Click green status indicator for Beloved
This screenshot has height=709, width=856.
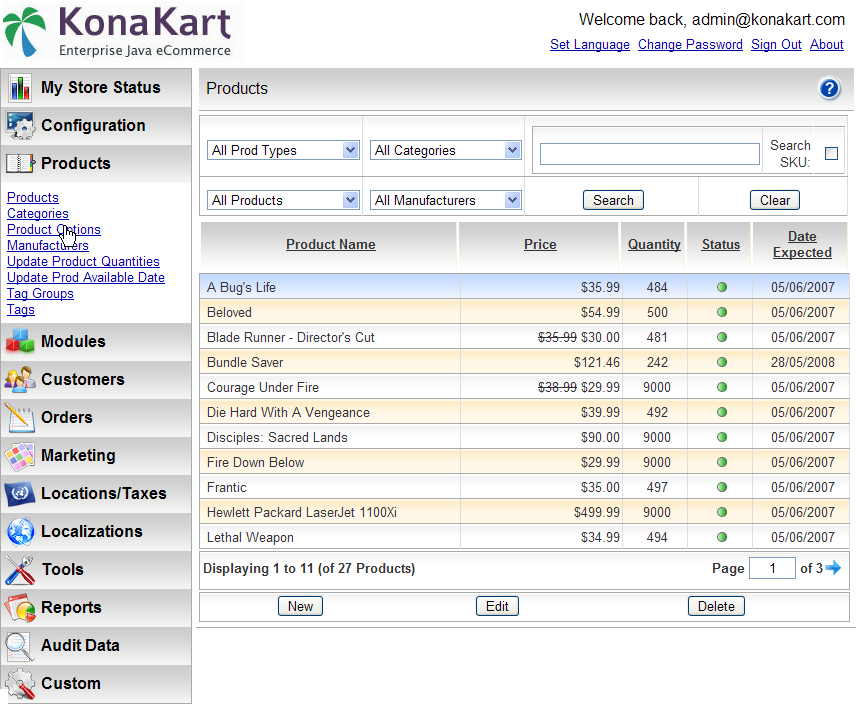coord(722,313)
